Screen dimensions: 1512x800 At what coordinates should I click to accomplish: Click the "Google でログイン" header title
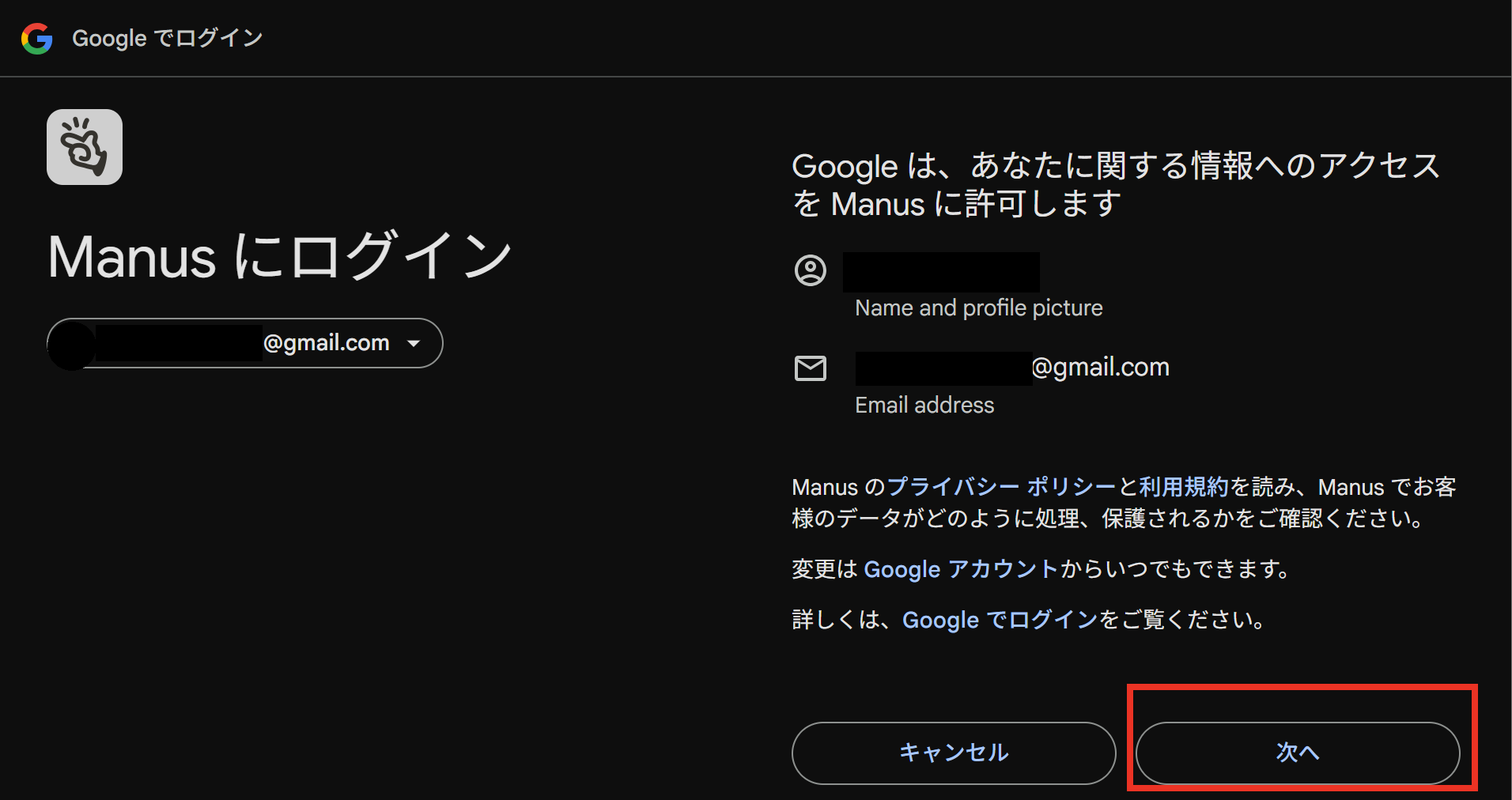coord(167,38)
